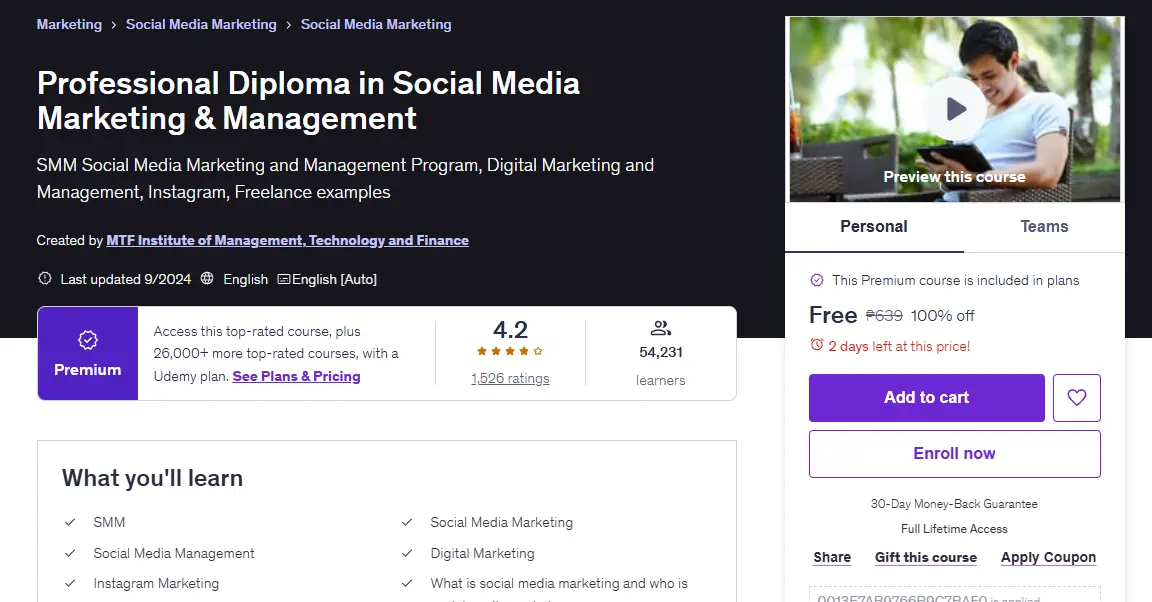Click the Preview this course label

[x=954, y=177]
